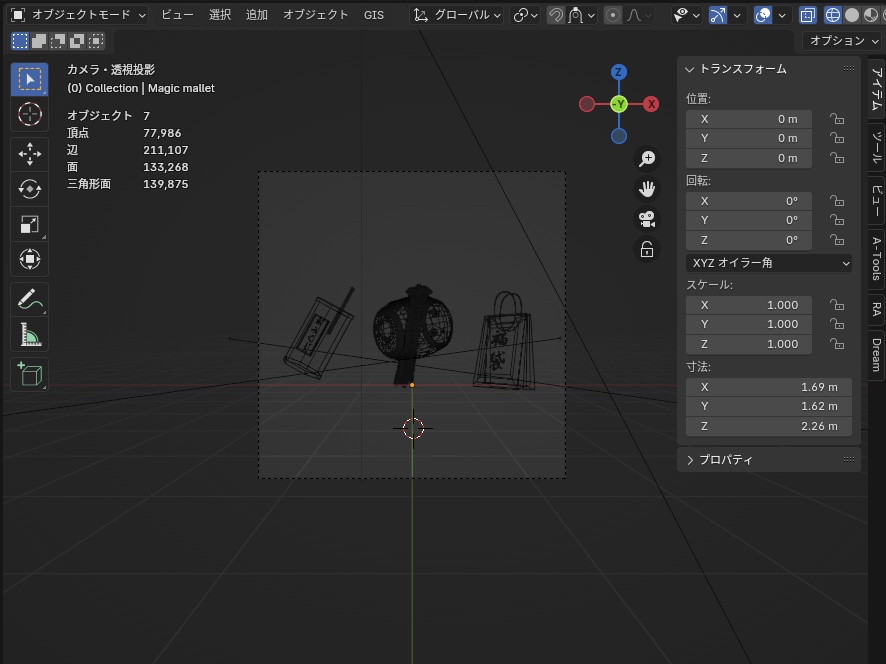886x664 pixels.
Task: Select the Measure ruler tool
Action: [29, 335]
